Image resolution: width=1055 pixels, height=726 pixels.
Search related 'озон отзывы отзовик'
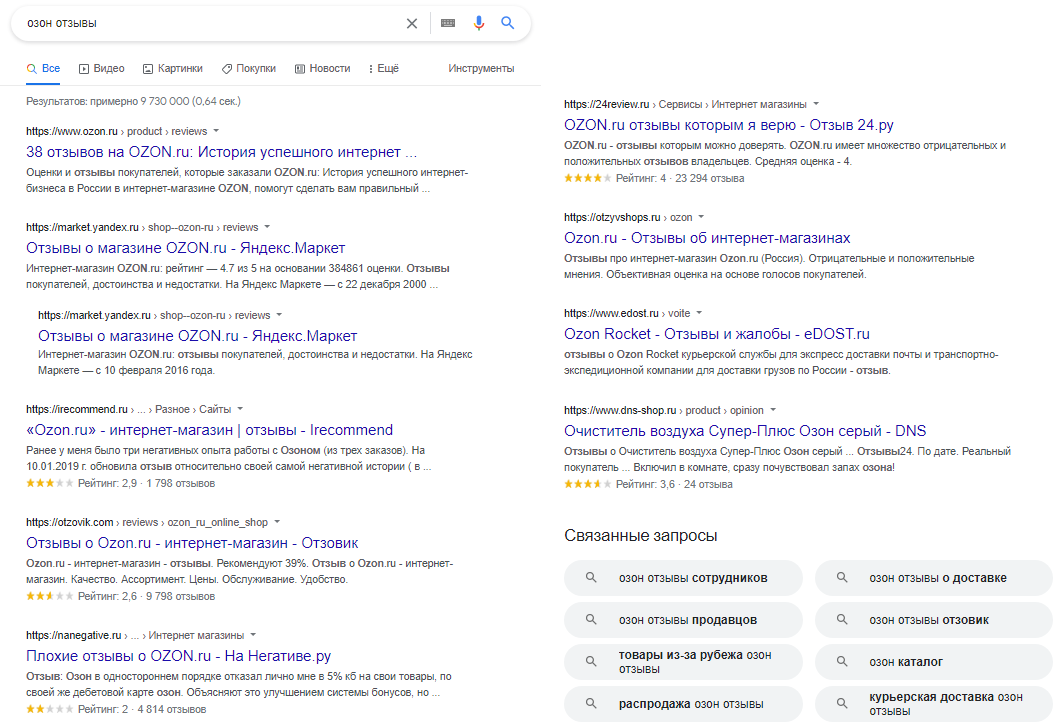click(934, 620)
